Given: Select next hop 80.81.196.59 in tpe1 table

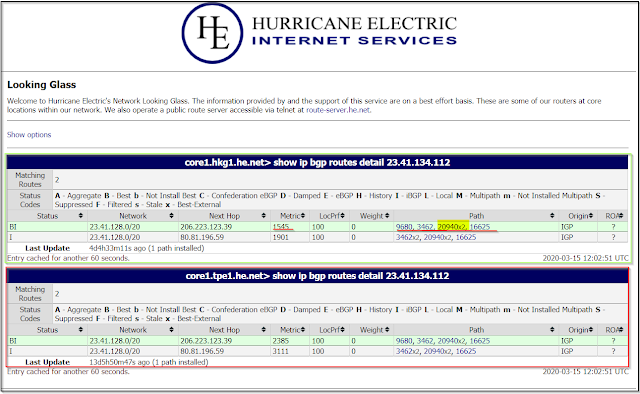Looking at the screenshot, I should click(202, 351).
